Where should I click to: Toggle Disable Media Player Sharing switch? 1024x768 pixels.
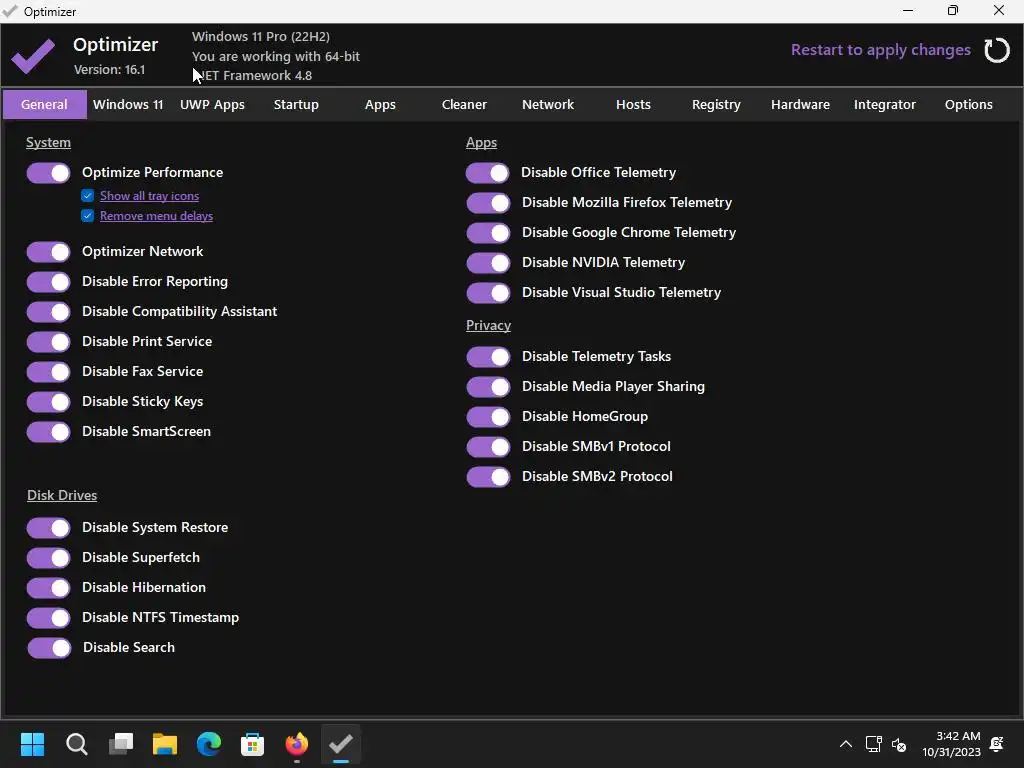488,387
